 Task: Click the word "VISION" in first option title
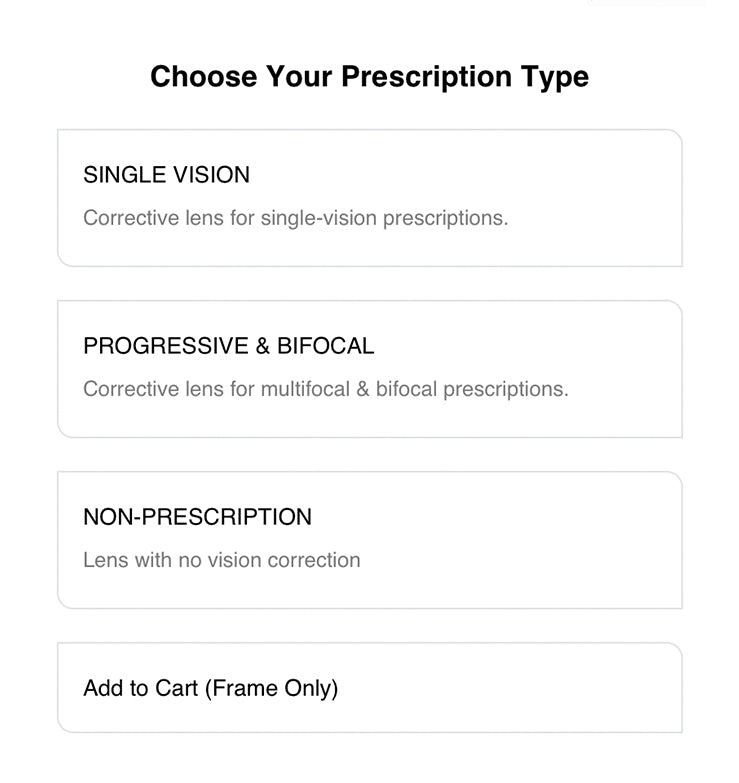(210, 175)
